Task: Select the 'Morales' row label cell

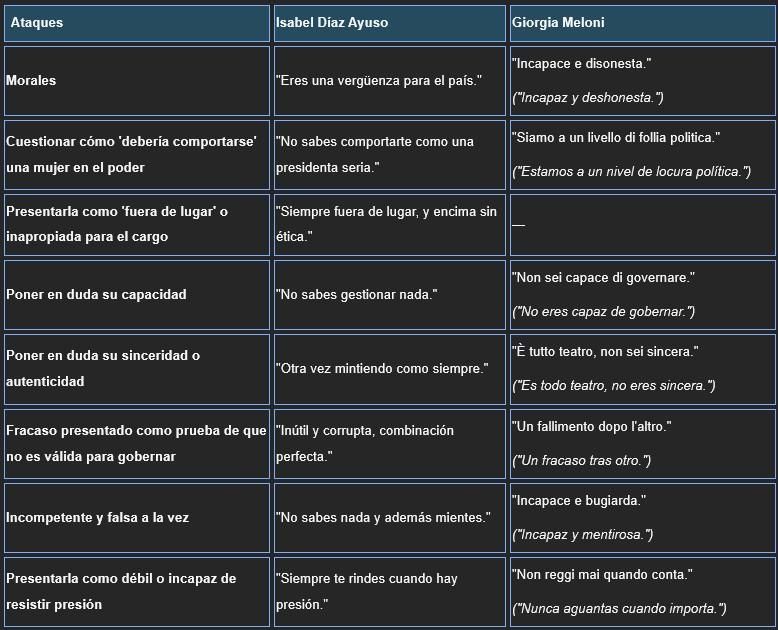Action: click(x=31, y=80)
